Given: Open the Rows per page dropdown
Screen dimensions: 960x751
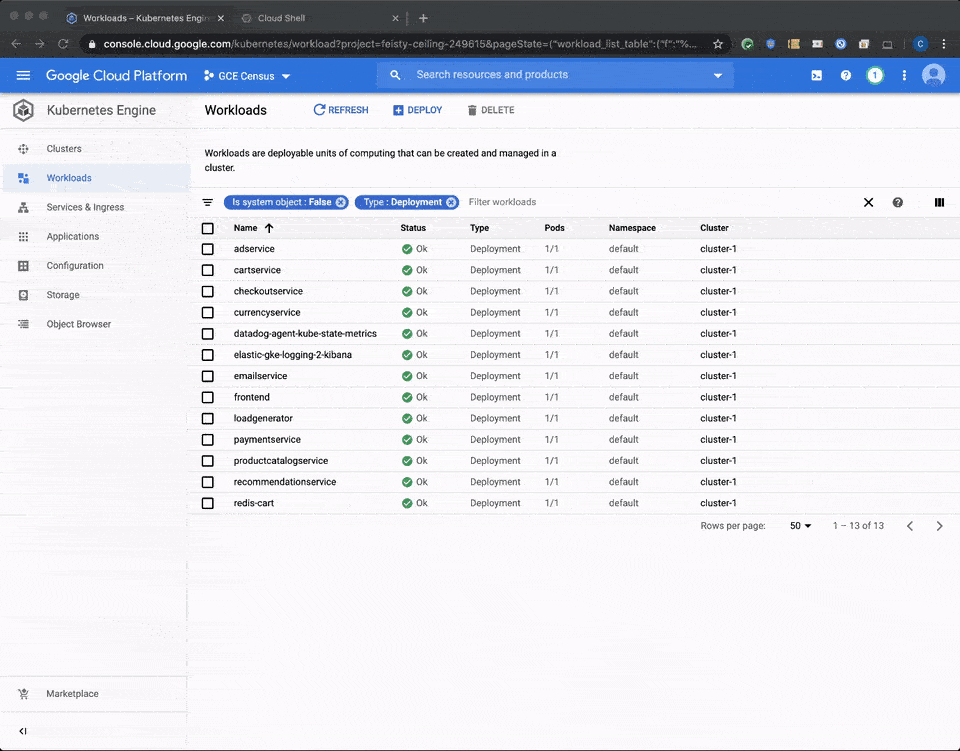Looking at the screenshot, I should click(800, 525).
